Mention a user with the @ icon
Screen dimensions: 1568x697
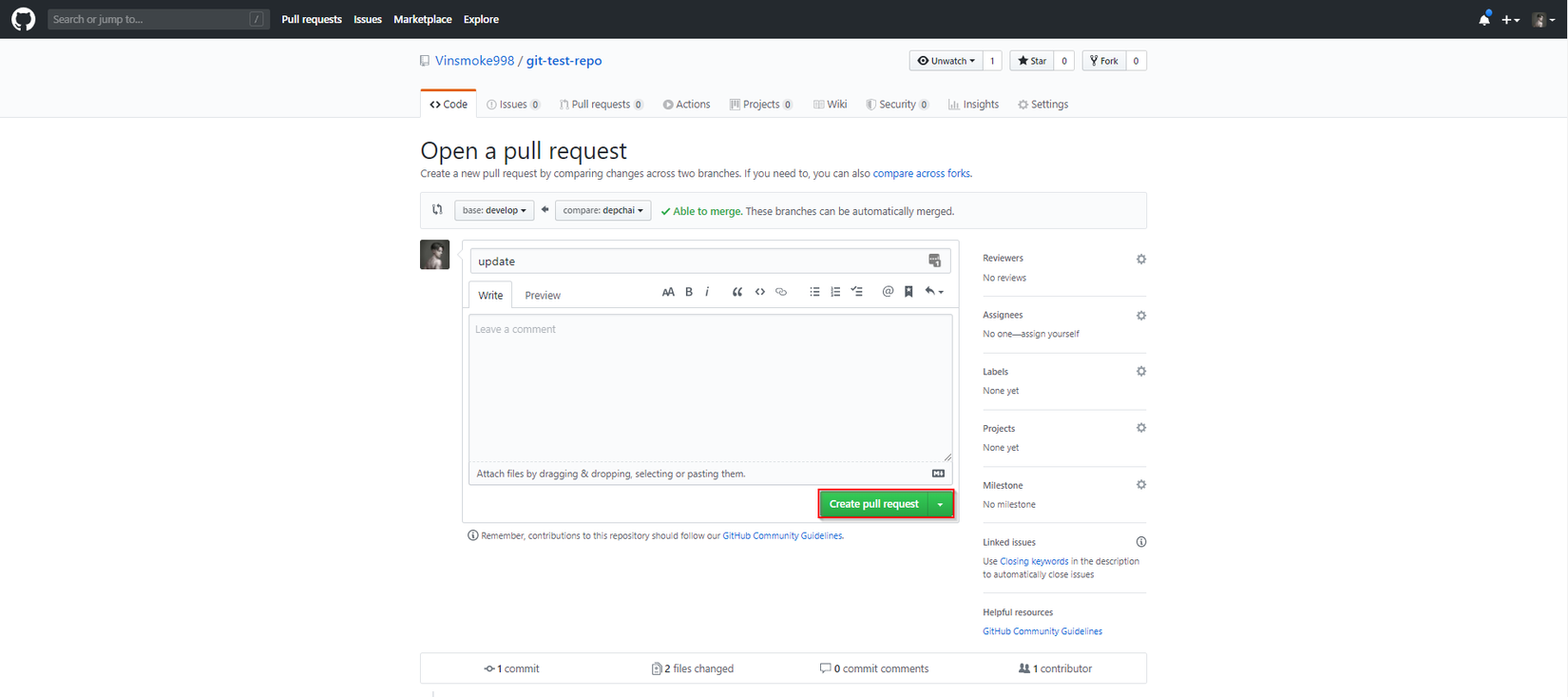tap(888, 292)
